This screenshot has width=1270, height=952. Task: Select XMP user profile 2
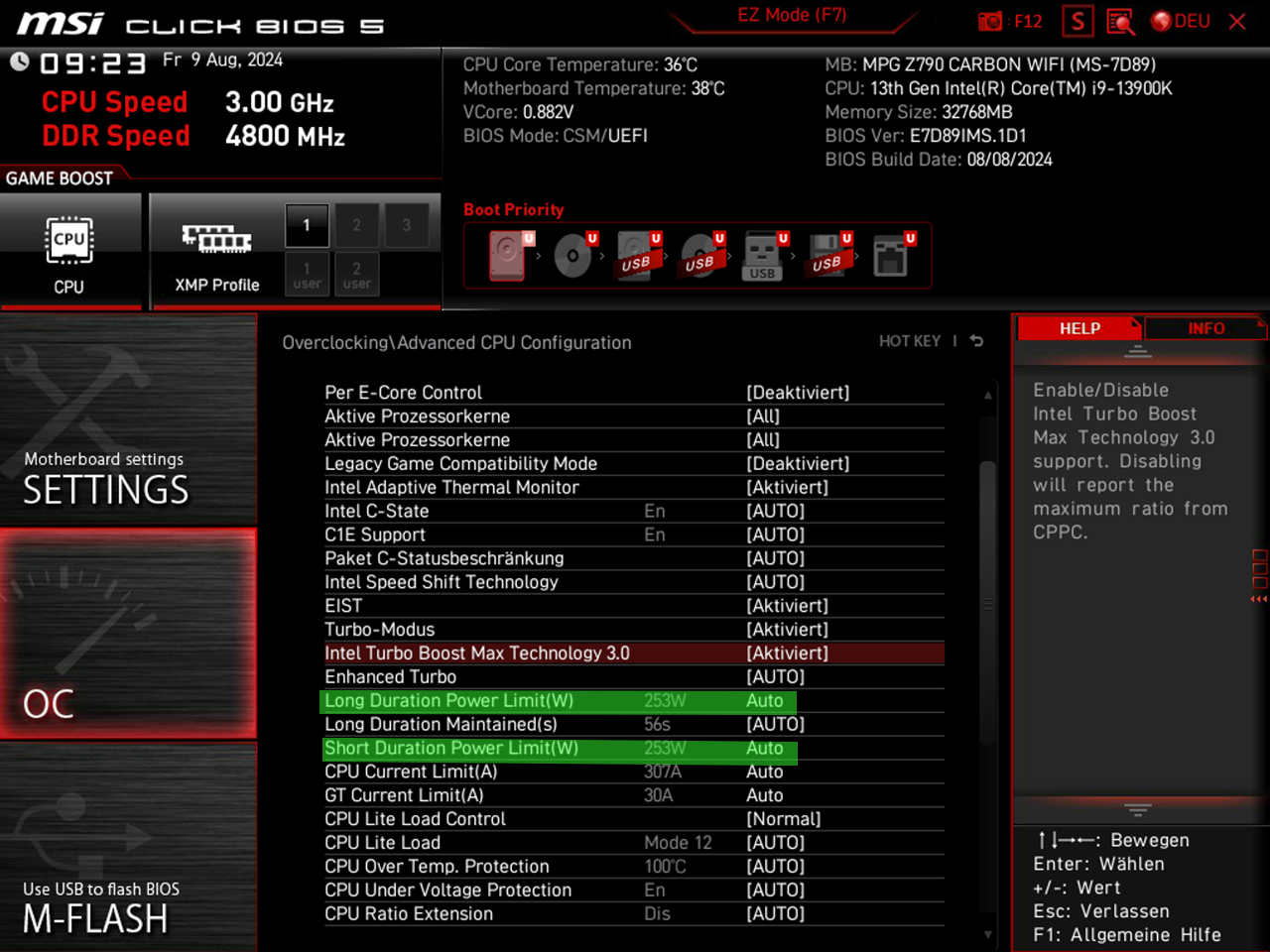pyautogui.click(x=356, y=275)
